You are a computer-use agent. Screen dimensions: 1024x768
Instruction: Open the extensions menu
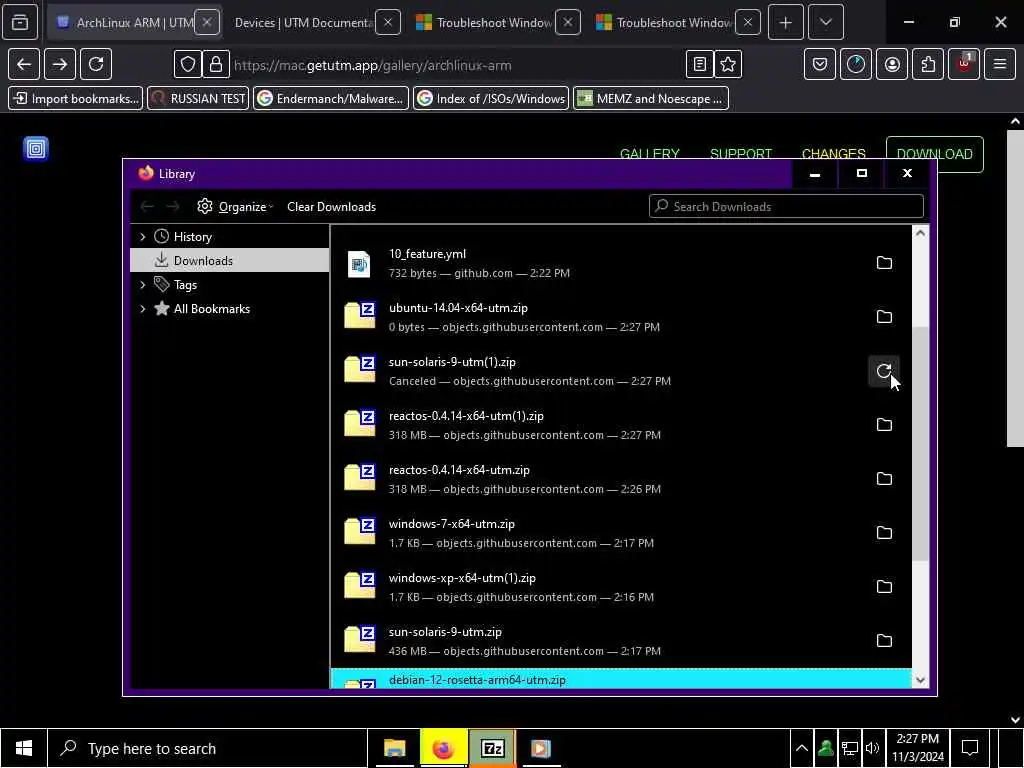(928, 64)
